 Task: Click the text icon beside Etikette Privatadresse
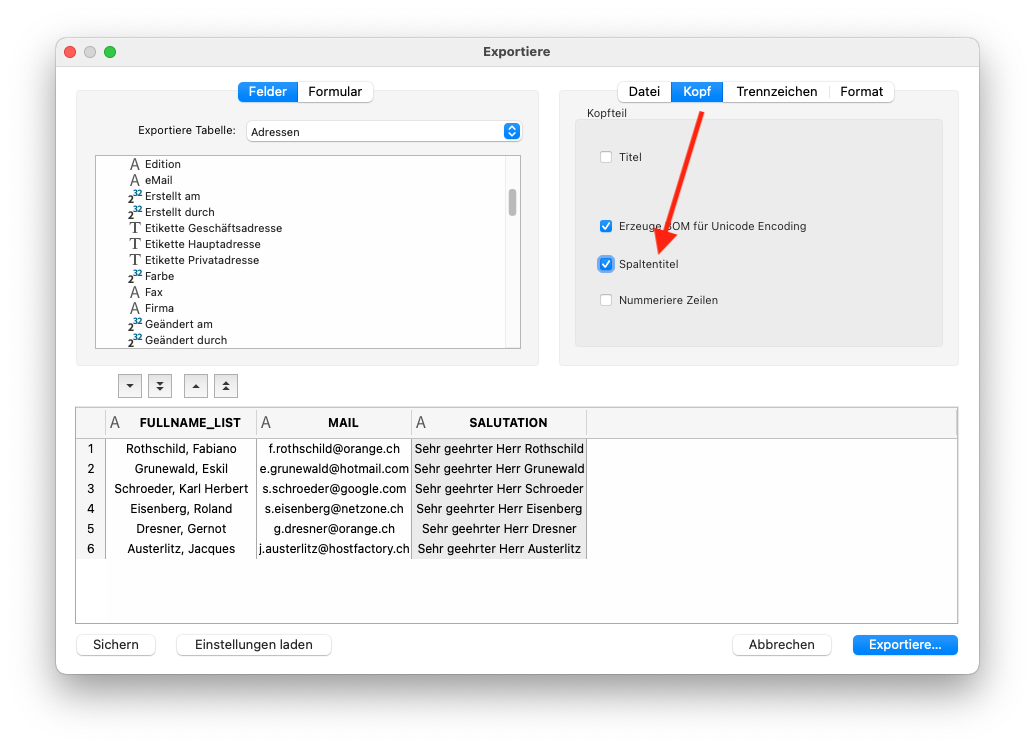(x=135, y=260)
